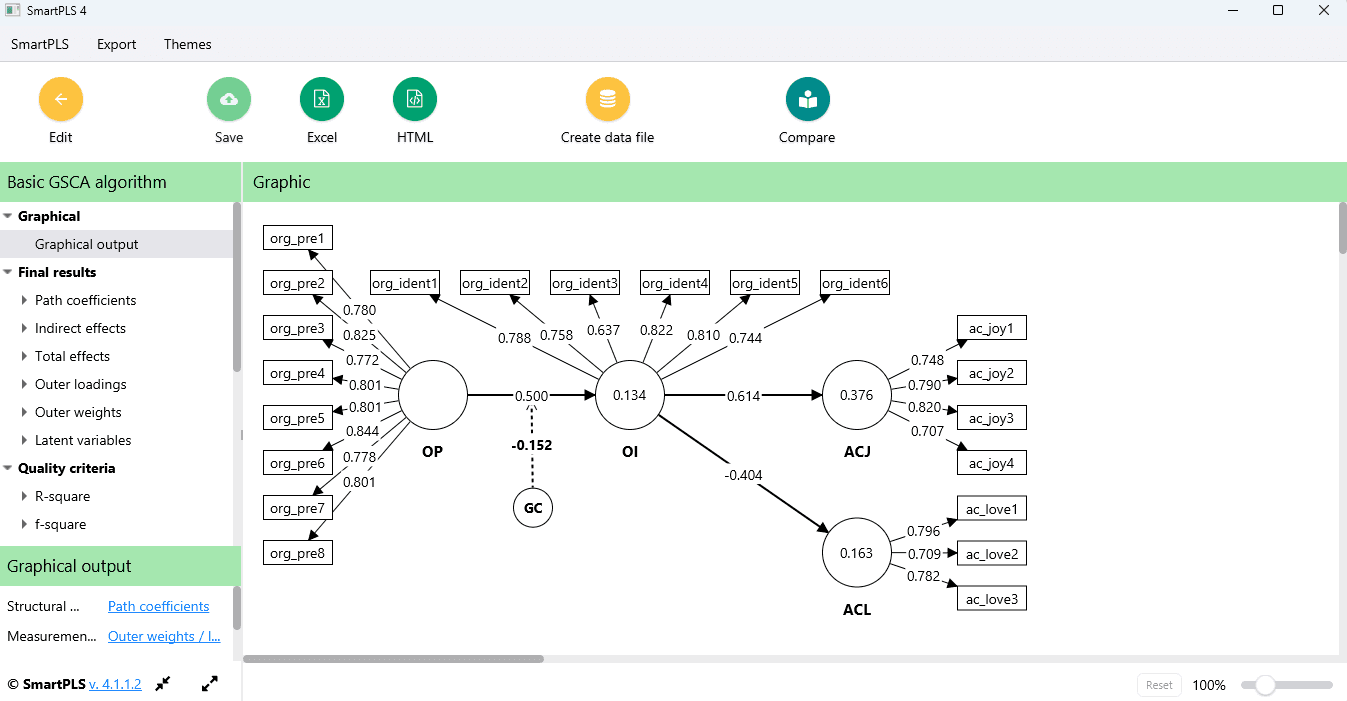Click the org_pre8 indicator box
1347x701 pixels.
[x=298, y=553]
